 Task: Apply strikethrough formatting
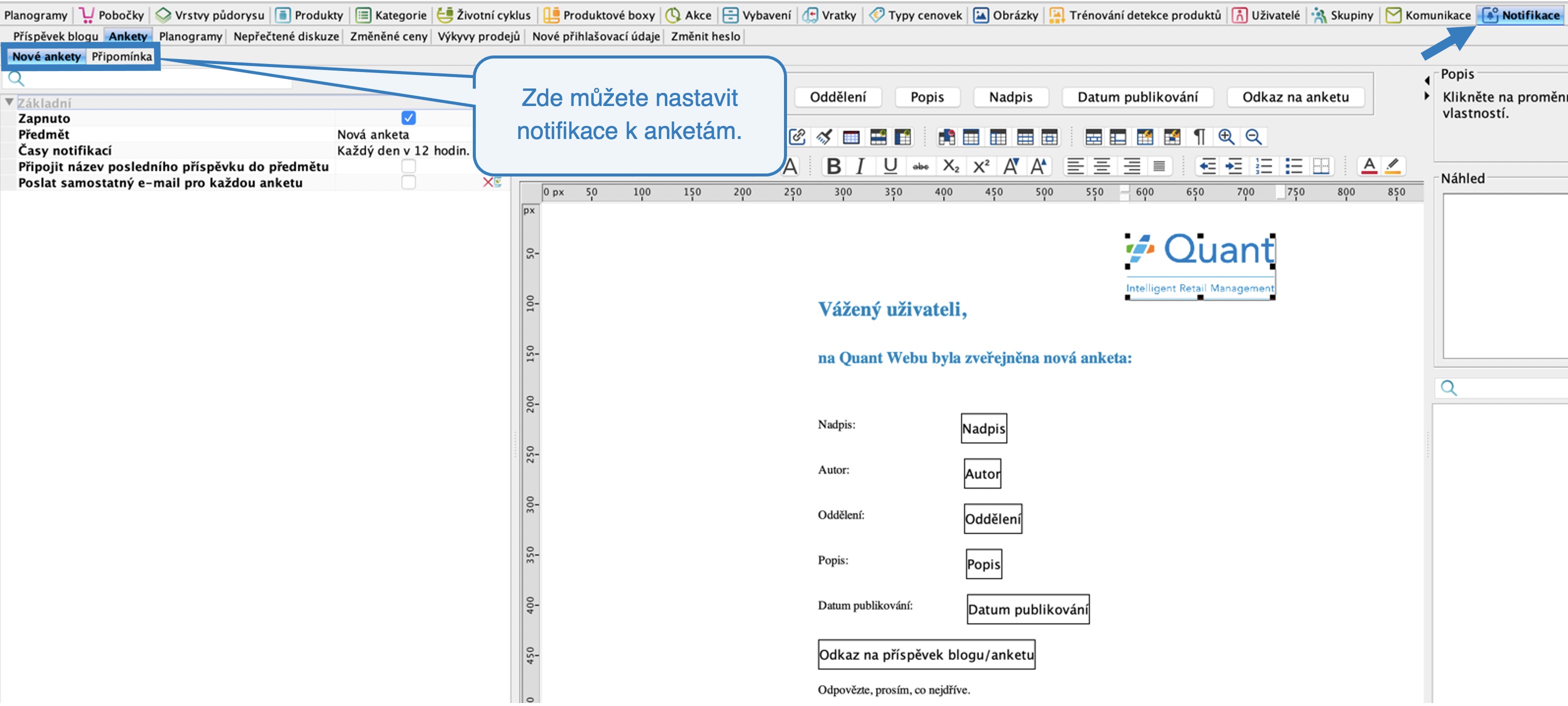point(921,166)
